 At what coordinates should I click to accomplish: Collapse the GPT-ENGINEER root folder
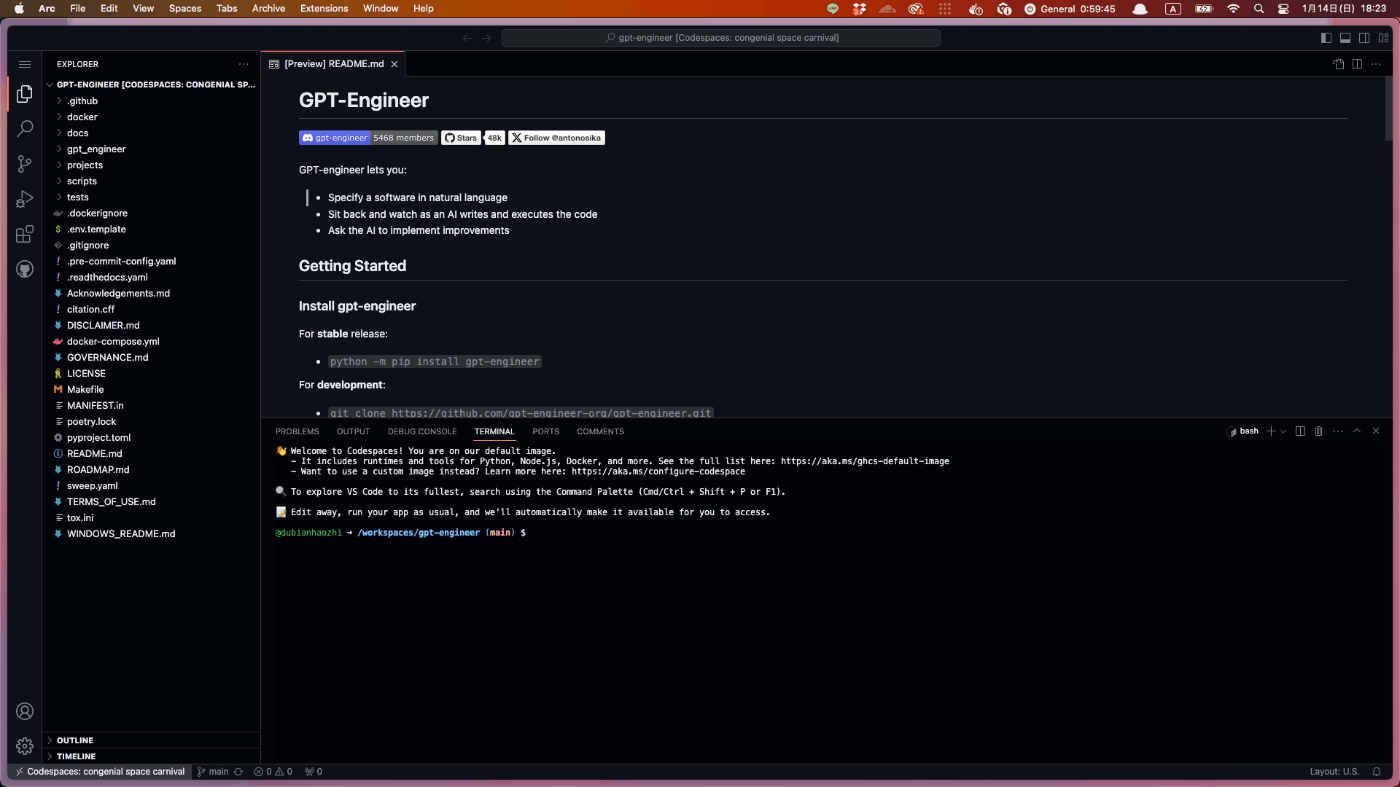pyautogui.click(x=151, y=85)
